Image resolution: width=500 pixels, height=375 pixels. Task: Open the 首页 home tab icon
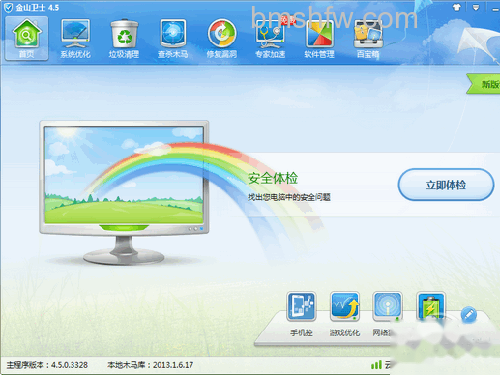26,38
